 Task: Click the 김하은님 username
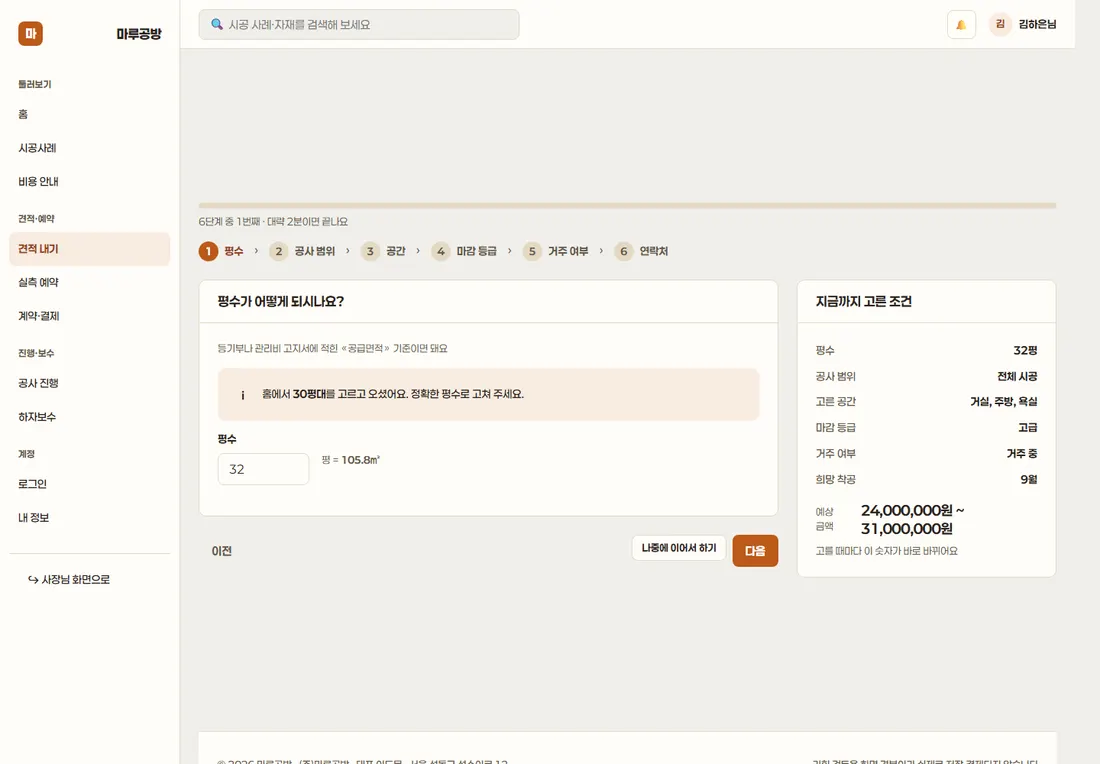[1037, 25]
